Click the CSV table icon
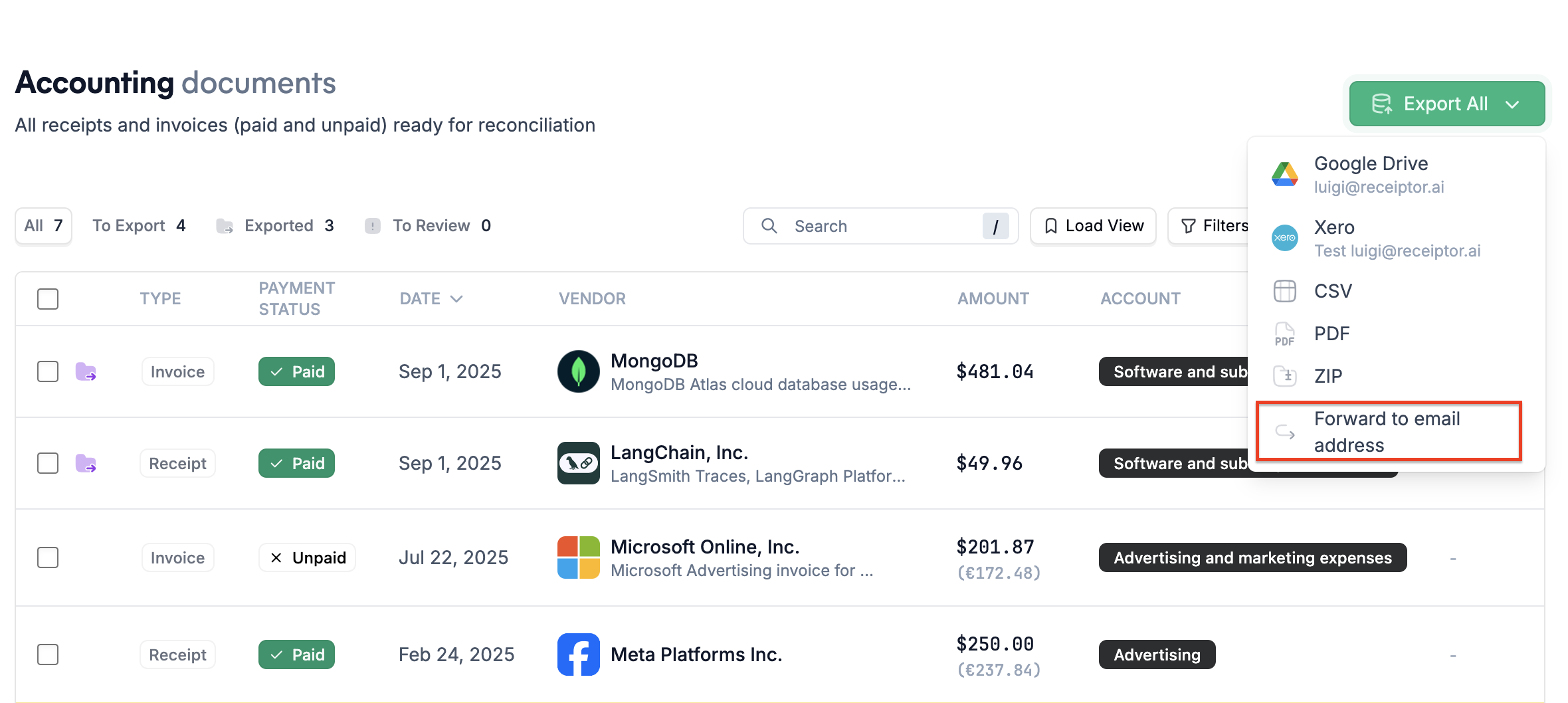The width and height of the screenshot is (1568, 703). tap(1284, 291)
